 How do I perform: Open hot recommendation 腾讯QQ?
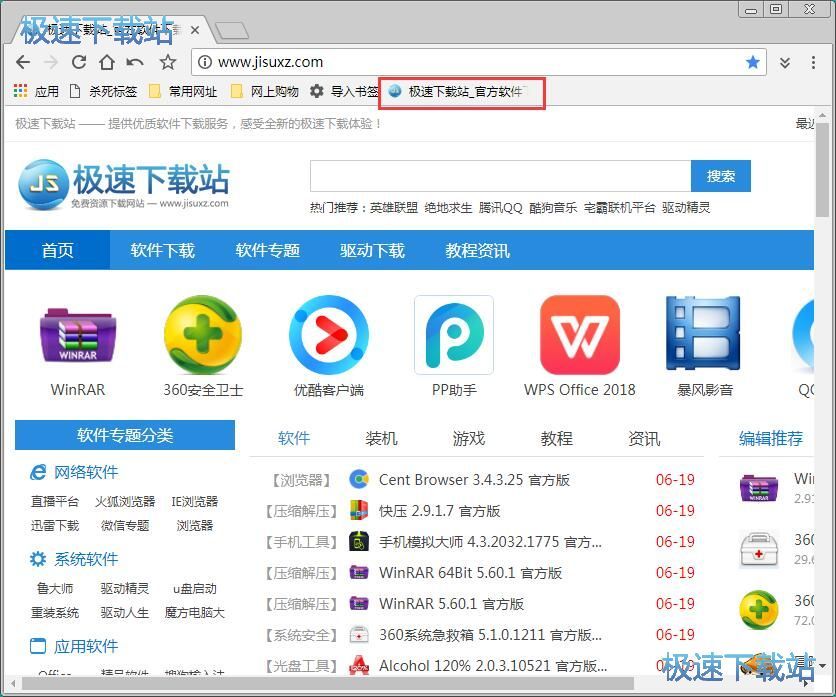(x=501, y=207)
